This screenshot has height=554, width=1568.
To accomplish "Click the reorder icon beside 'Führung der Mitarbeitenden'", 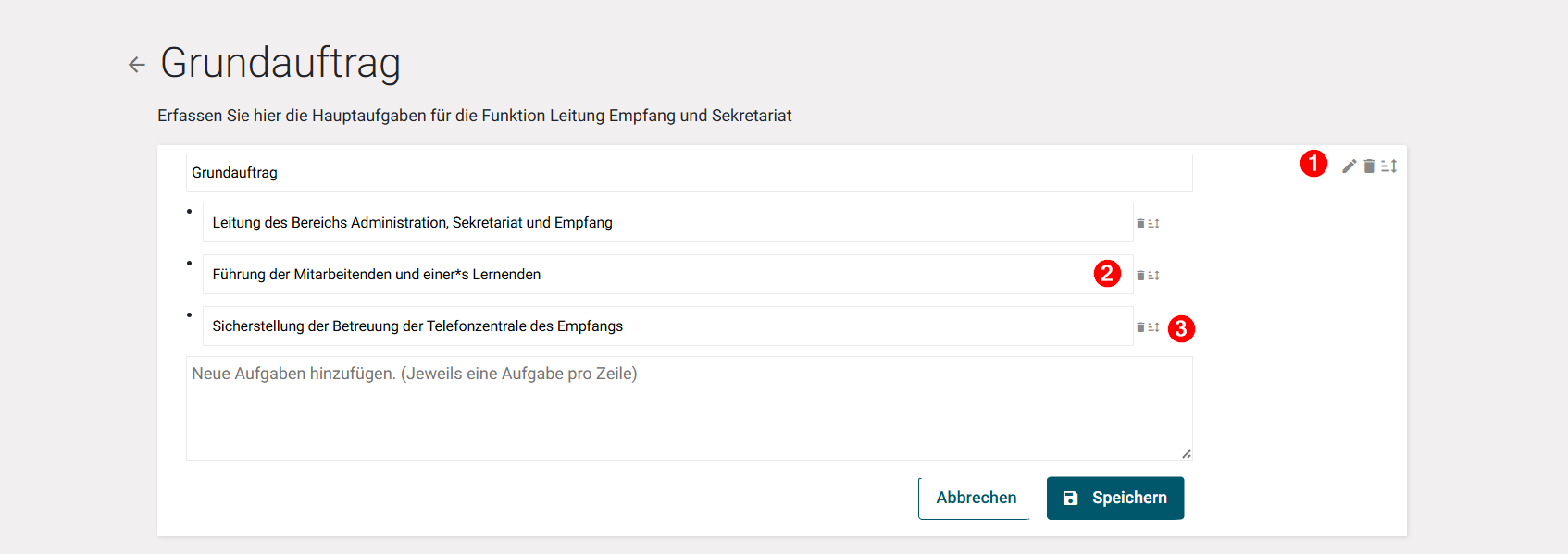I will point(1153,275).
